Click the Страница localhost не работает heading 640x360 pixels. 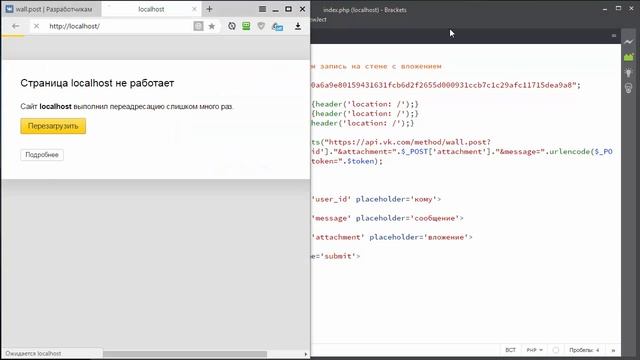pos(97,83)
